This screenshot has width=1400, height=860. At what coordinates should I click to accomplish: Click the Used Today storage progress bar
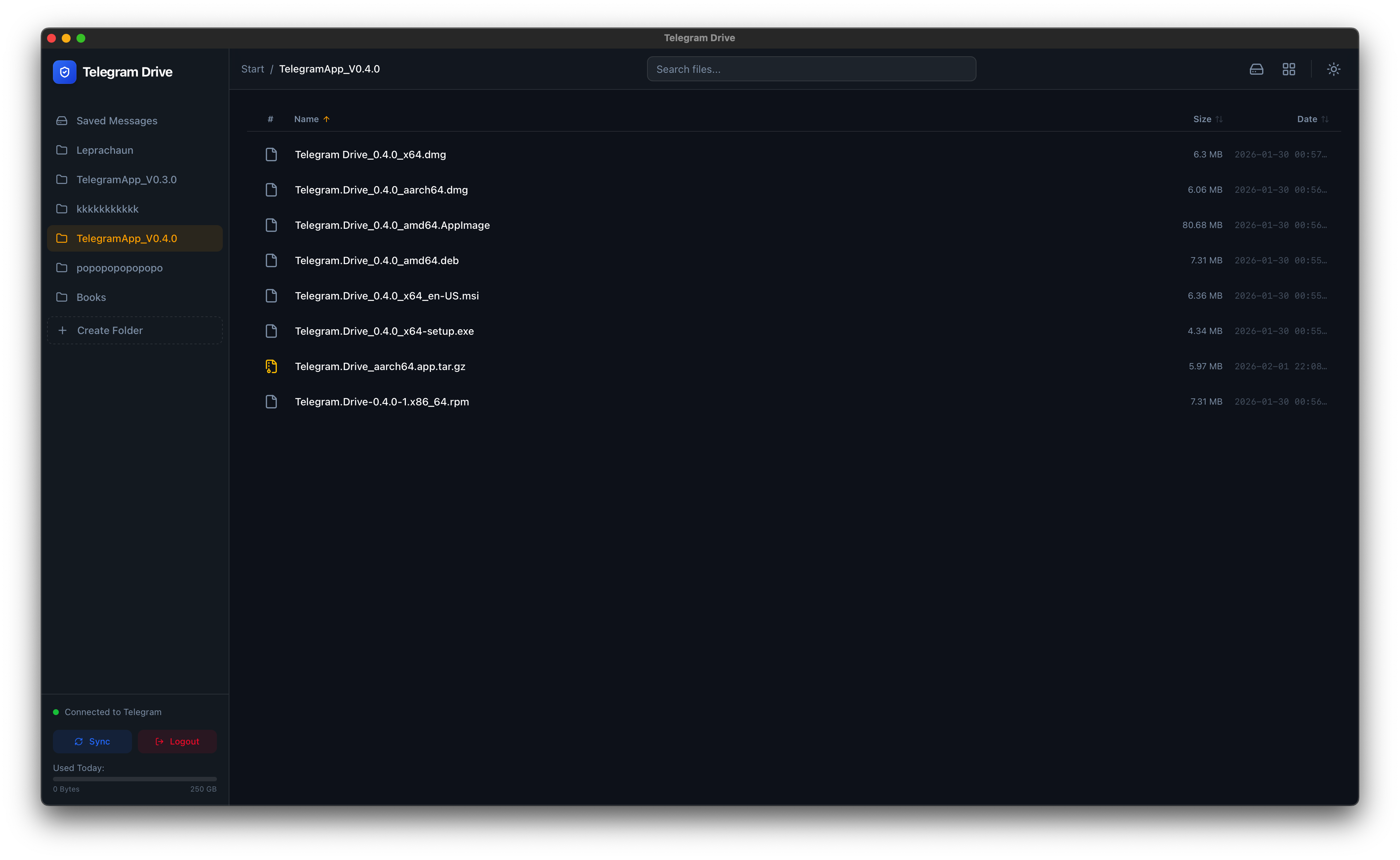(135, 779)
